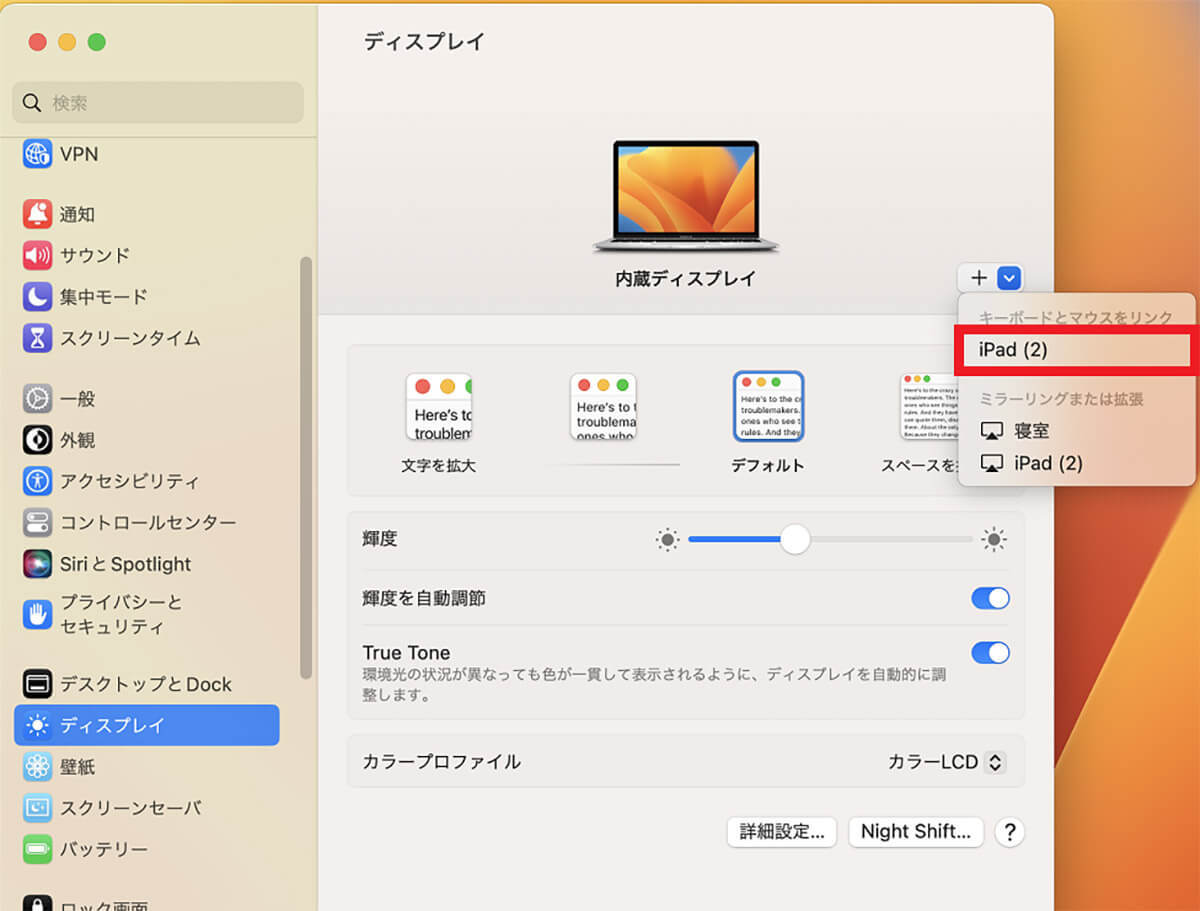This screenshot has height=911, width=1200.
Task: Choose the second resolution thumbnail without label
Action: pyautogui.click(x=603, y=408)
